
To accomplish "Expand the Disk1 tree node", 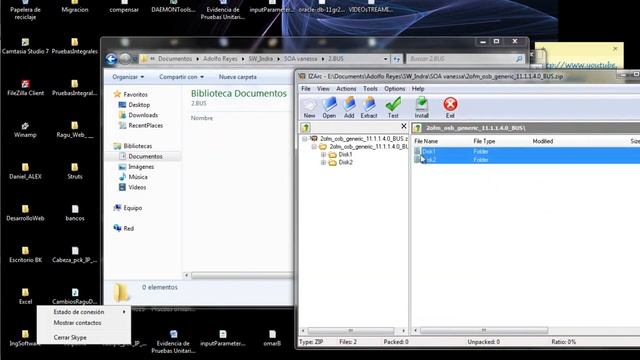I will coord(323,155).
